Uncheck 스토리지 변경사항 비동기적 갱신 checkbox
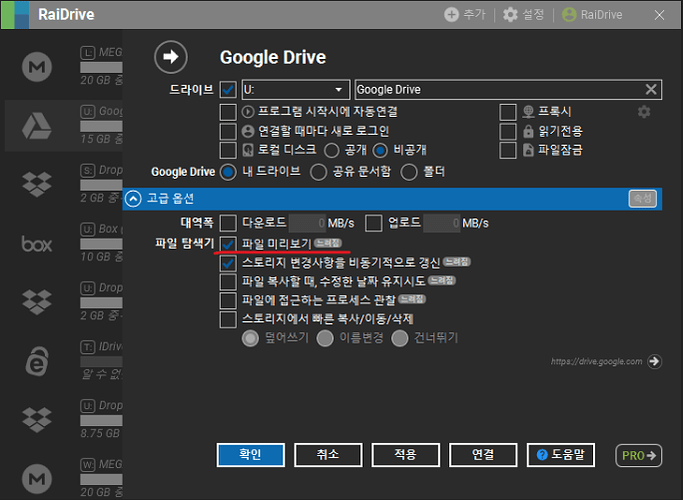 pyautogui.click(x=228, y=263)
